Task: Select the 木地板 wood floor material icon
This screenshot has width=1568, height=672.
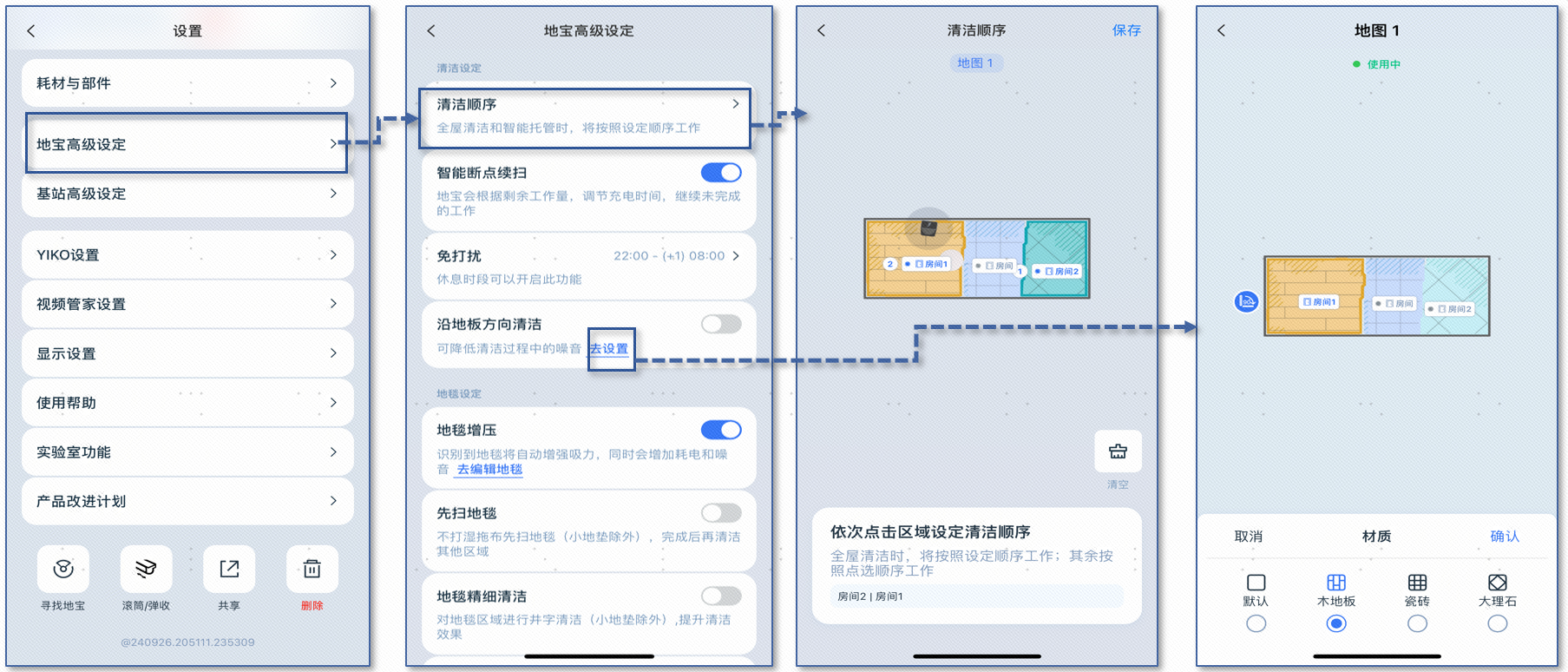Action: (1336, 583)
